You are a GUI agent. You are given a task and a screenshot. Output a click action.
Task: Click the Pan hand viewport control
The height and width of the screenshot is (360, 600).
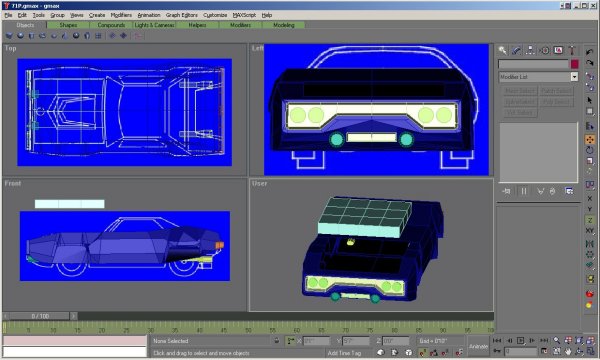[x=568, y=351]
